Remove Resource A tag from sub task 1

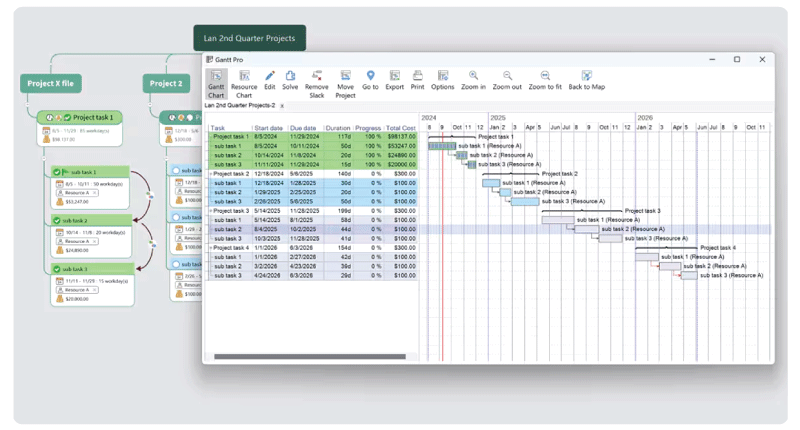pyautogui.click(x=94, y=193)
